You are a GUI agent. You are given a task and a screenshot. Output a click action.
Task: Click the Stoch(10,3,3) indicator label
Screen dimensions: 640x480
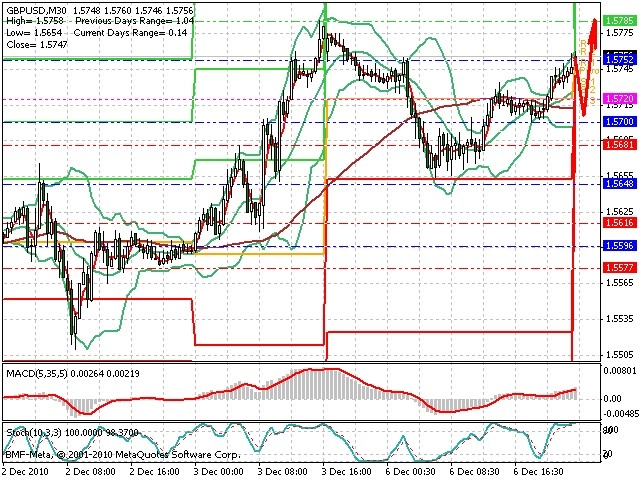point(34,433)
